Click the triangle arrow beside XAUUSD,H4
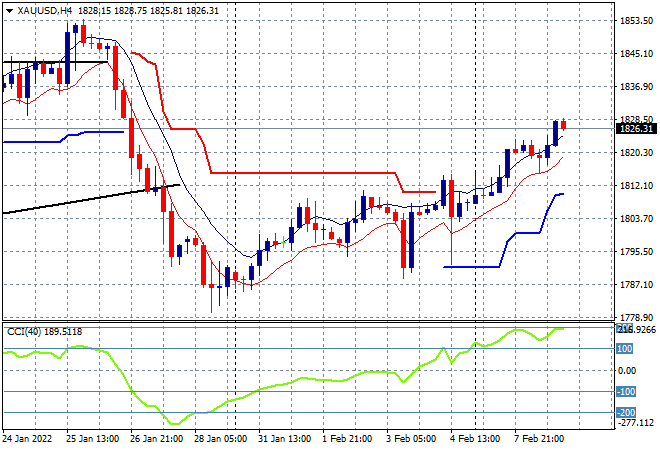The width and height of the screenshot is (660, 450). click(x=9, y=11)
